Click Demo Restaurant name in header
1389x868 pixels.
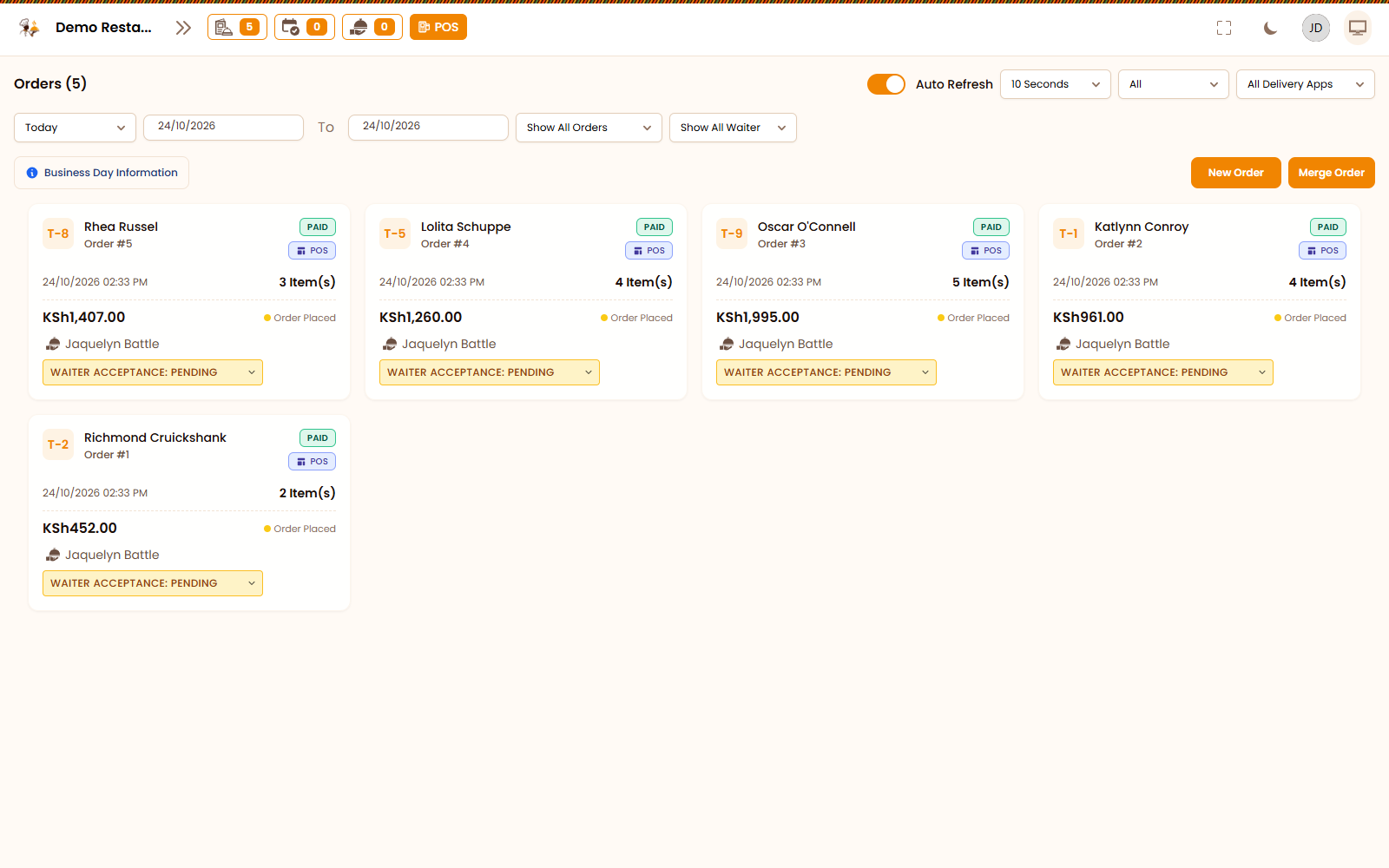point(103,28)
